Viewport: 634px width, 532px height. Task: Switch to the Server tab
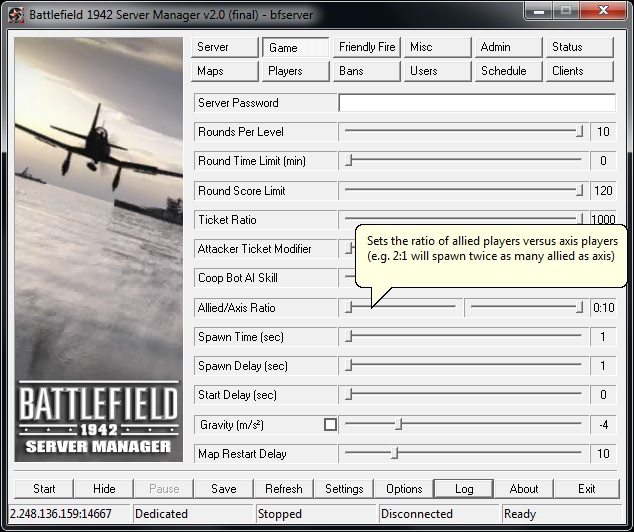pos(224,47)
